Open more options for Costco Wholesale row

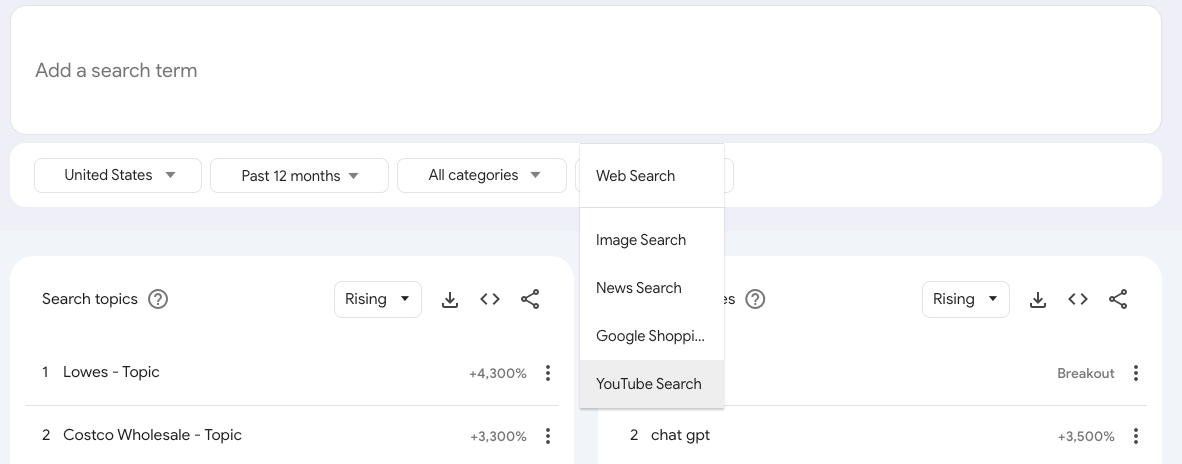[548, 436]
